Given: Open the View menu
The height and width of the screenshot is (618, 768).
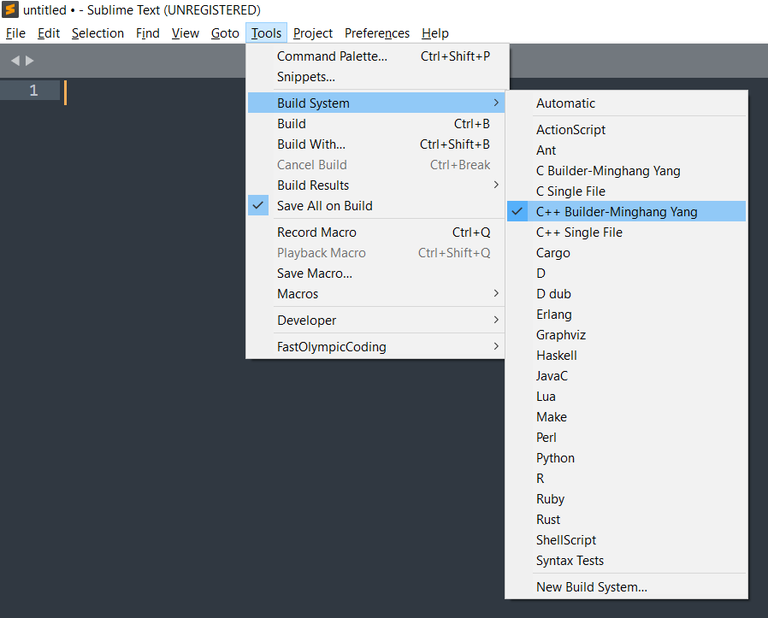Looking at the screenshot, I should pyautogui.click(x=185, y=33).
